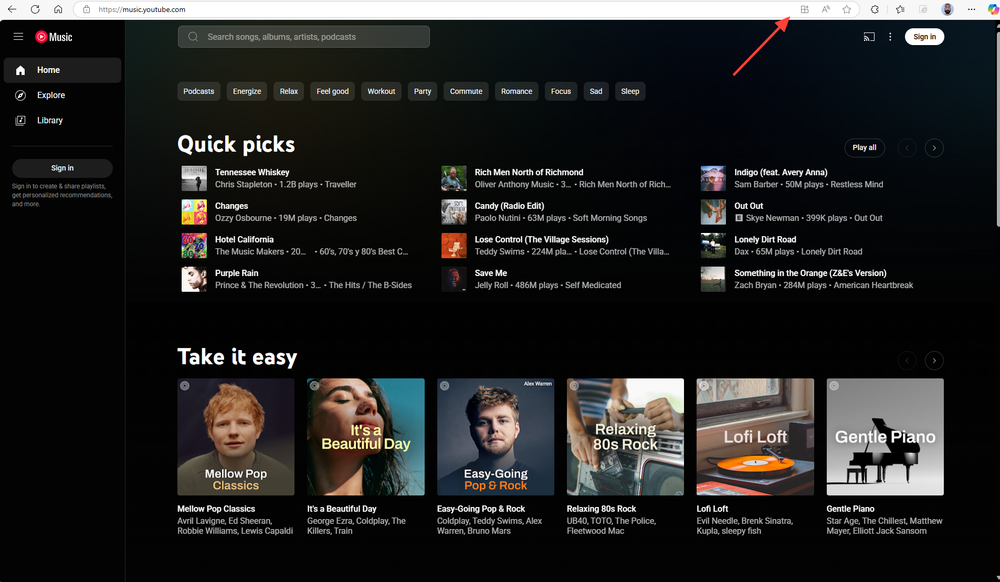
Task: Click the Sign in button at top right
Action: 924,36
